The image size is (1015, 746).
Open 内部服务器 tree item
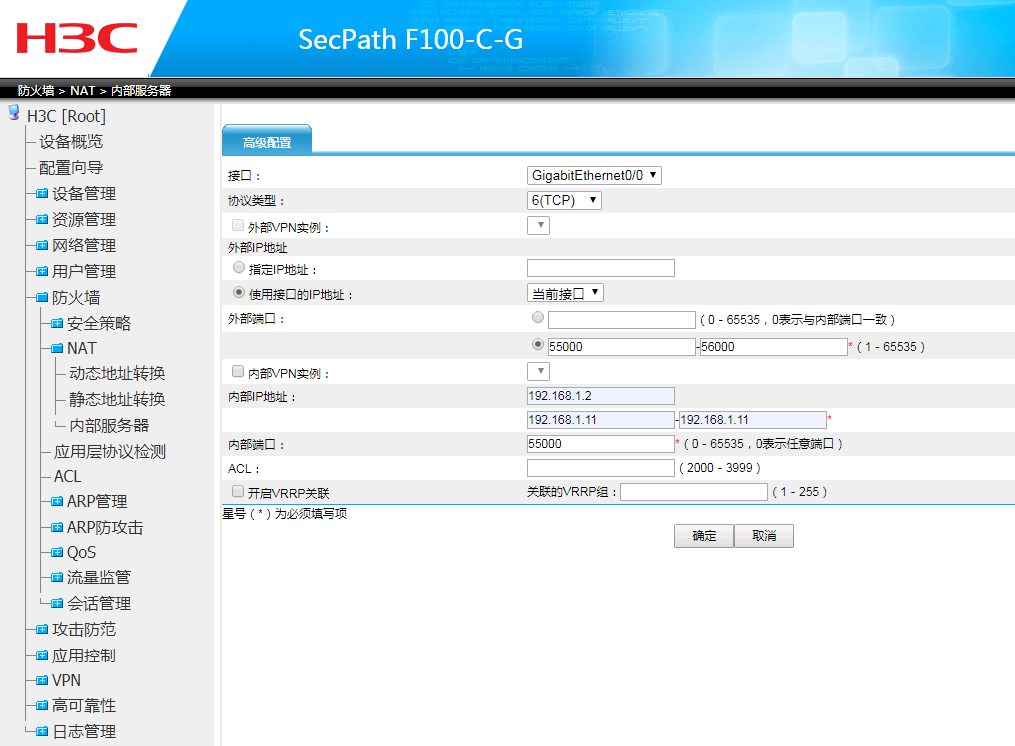click(109, 425)
